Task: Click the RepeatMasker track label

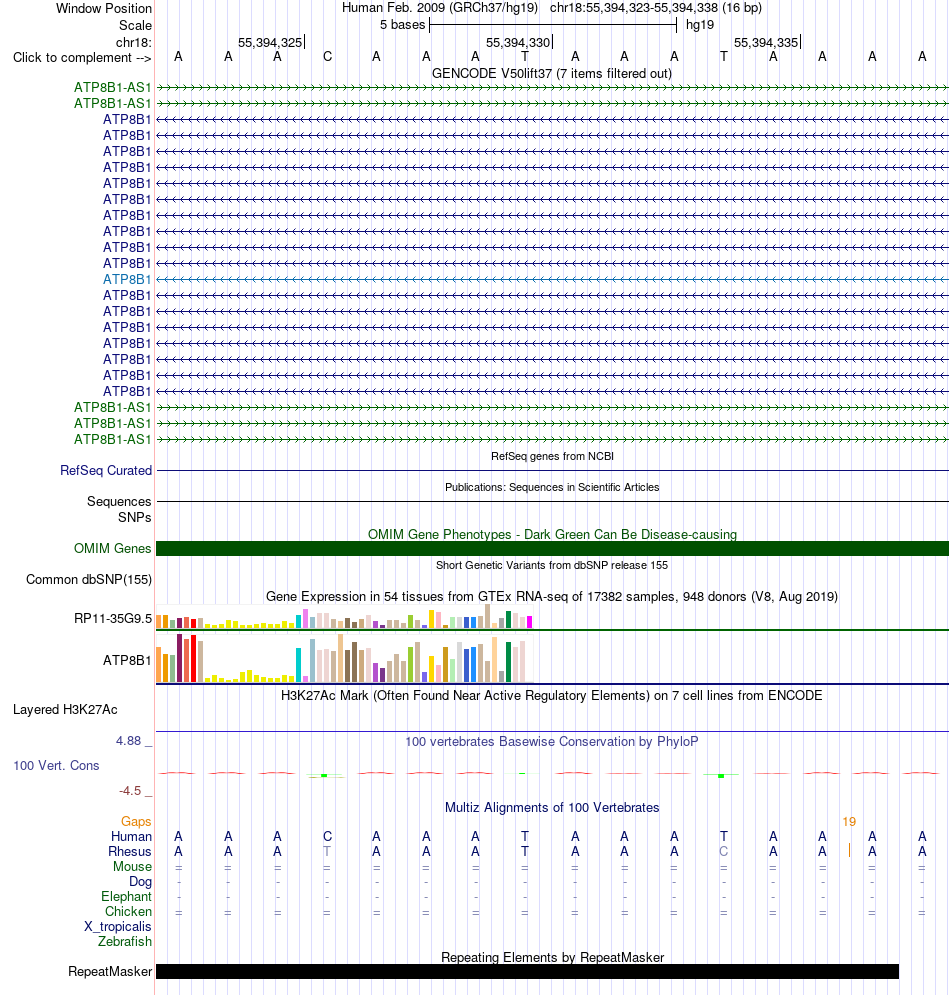Action: tap(110, 972)
